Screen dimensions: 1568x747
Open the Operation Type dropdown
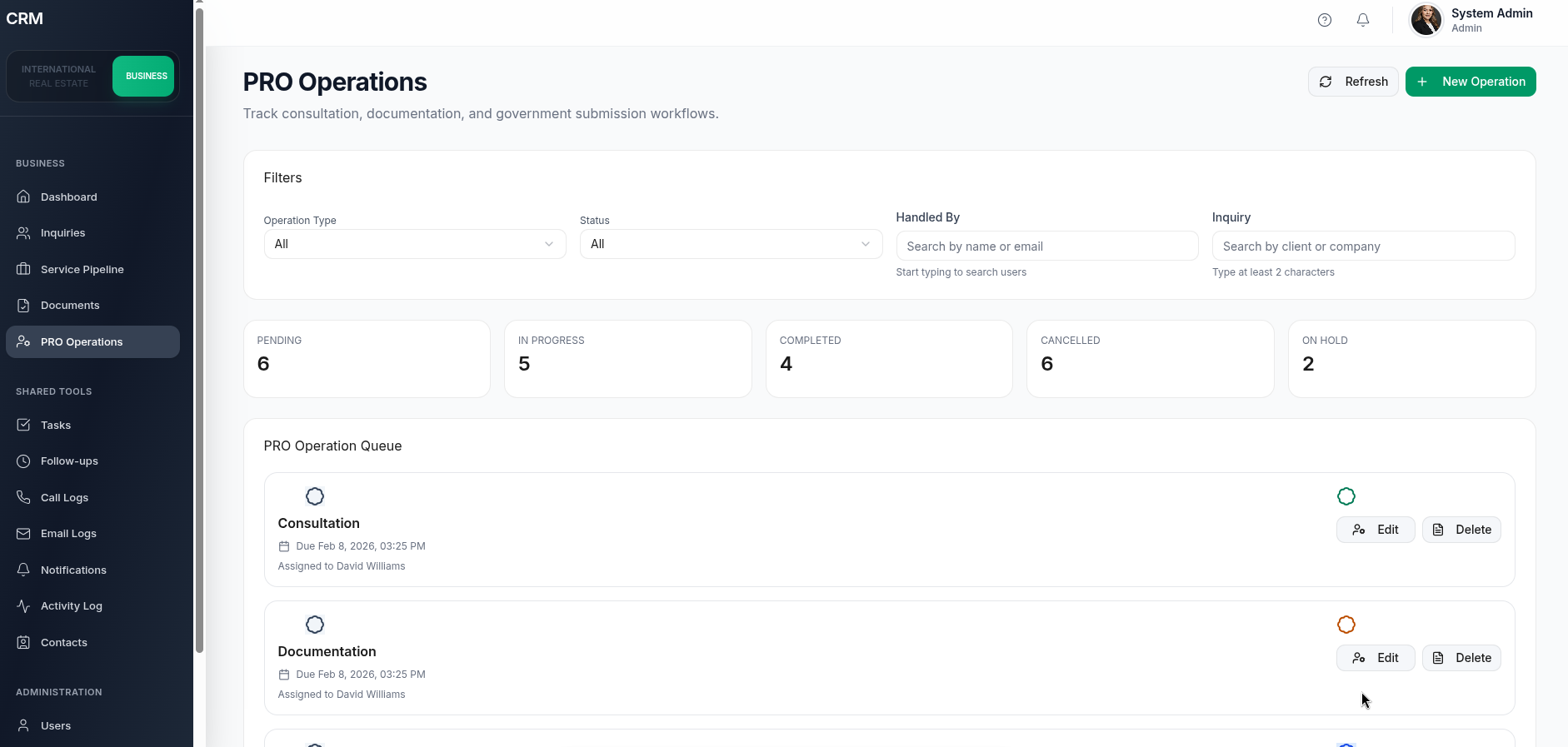pyautogui.click(x=415, y=244)
